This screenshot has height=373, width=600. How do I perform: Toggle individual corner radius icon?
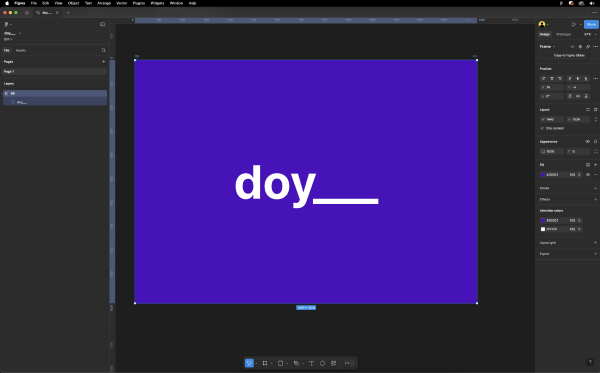[x=595, y=151]
